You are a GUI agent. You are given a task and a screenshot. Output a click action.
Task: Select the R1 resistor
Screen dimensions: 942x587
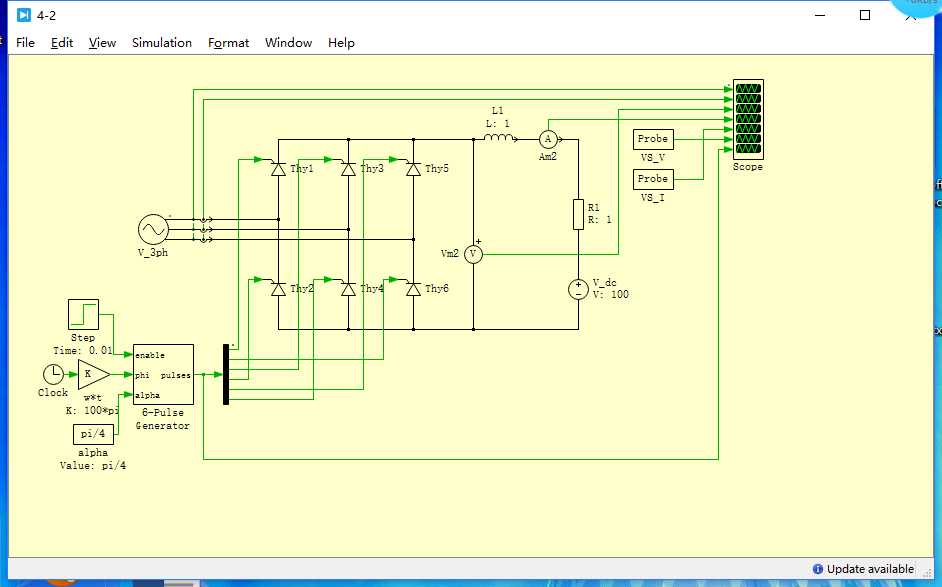point(579,214)
